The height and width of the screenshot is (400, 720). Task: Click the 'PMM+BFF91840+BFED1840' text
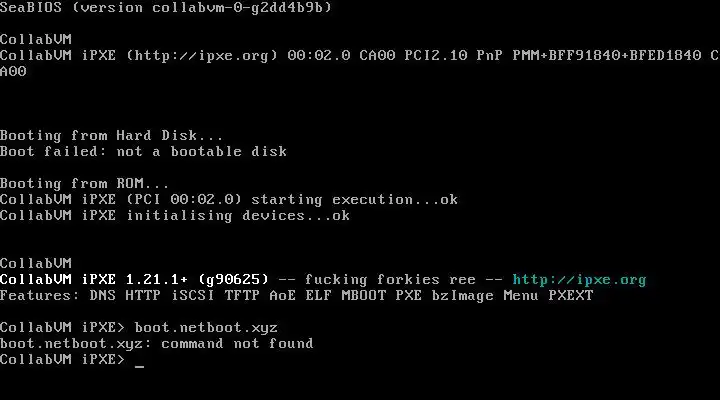click(x=607, y=56)
